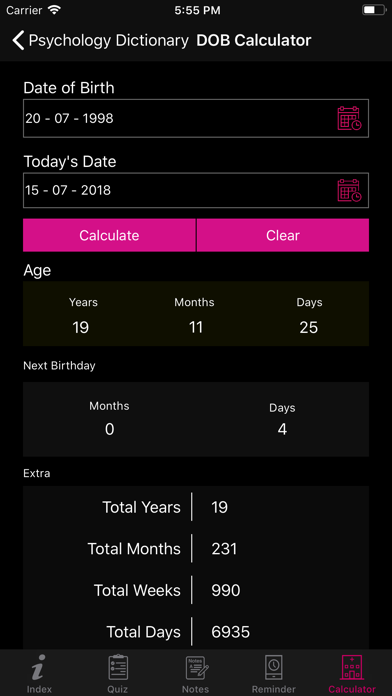Tap the battery indicator in status bar
The width and height of the screenshot is (392, 696).
coord(374,10)
